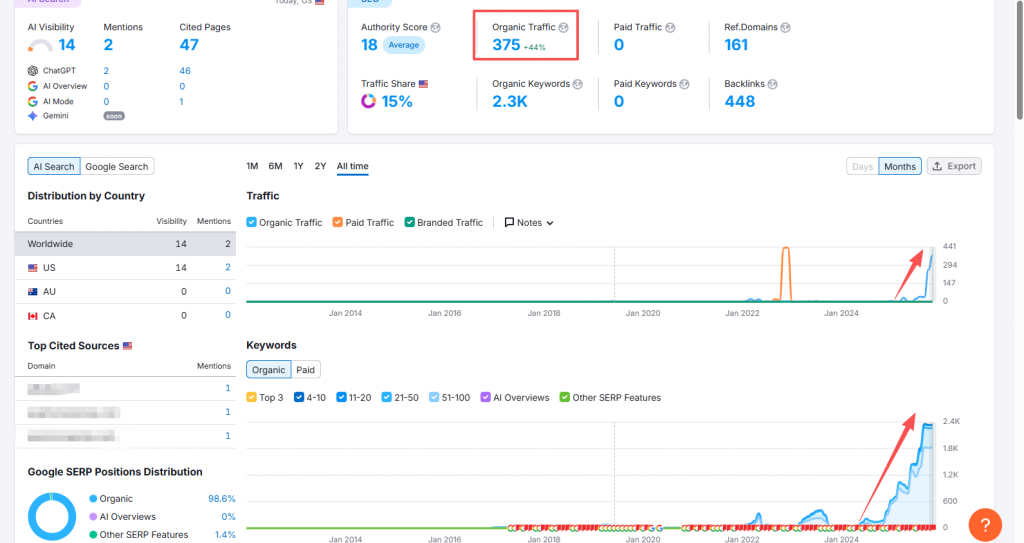This screenshot has width=1024, height=543.
Task: Toggle the Paid Traffic checkbox
Action: coord(338,222)
